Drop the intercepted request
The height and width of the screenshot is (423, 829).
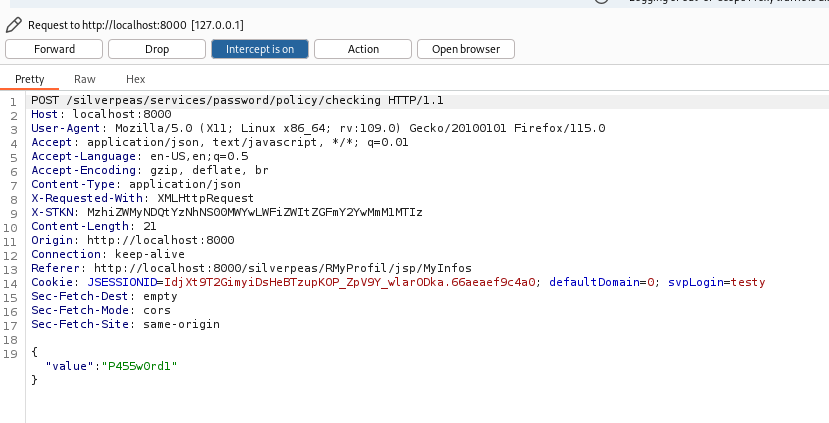click(157, 49)
